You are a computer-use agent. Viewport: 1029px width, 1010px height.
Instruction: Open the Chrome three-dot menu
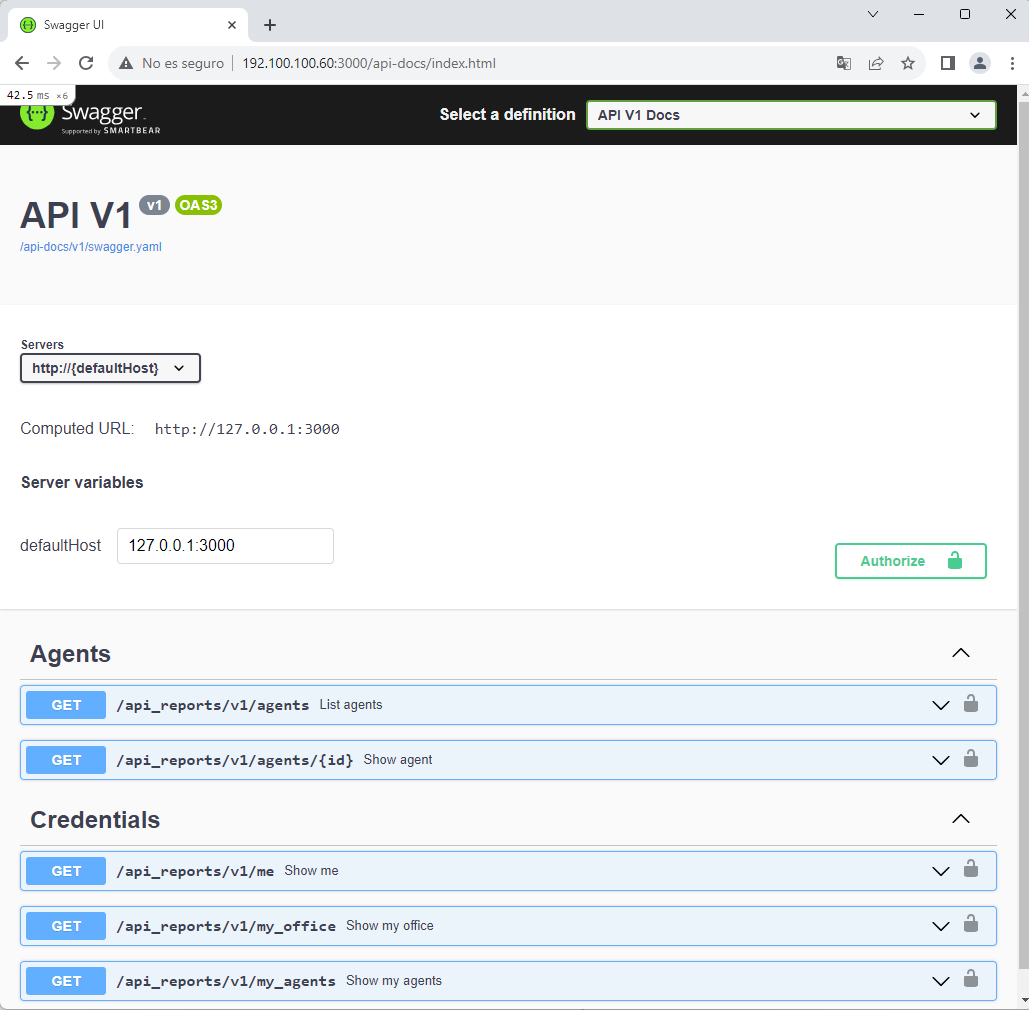[1012, 63]
